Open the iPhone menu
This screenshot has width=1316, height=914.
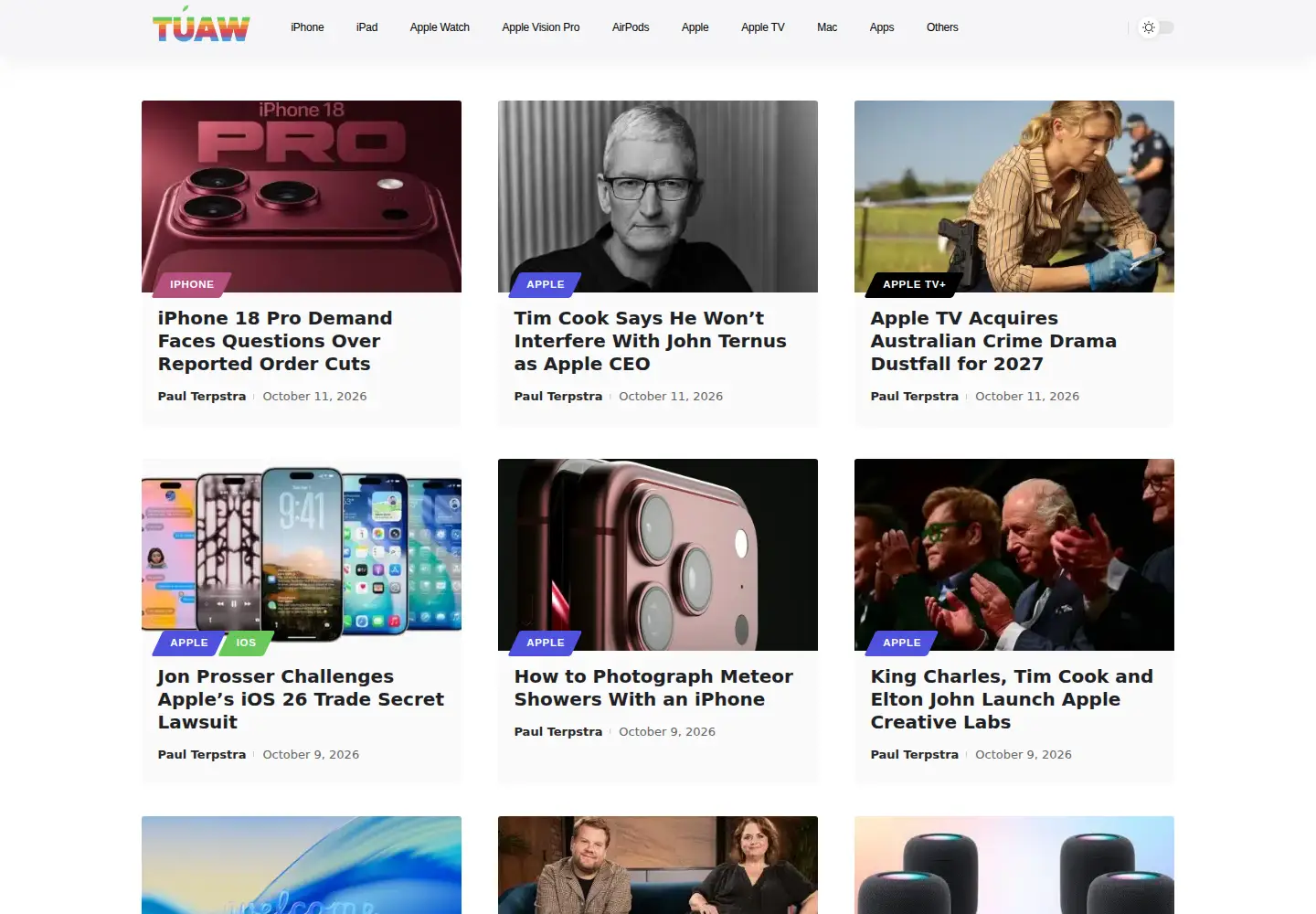click(x=307, y=27)
